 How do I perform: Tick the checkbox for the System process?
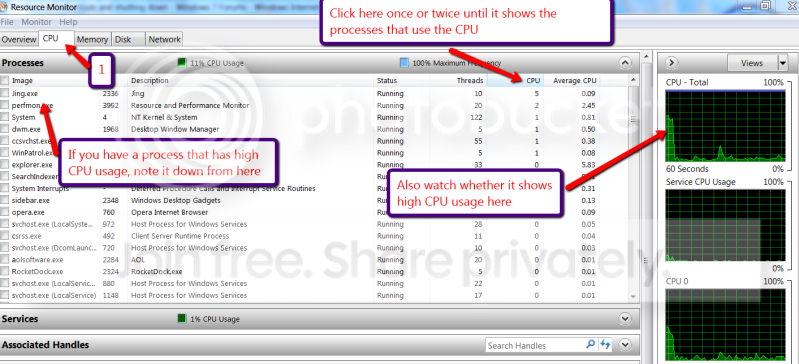pos(5,117)
